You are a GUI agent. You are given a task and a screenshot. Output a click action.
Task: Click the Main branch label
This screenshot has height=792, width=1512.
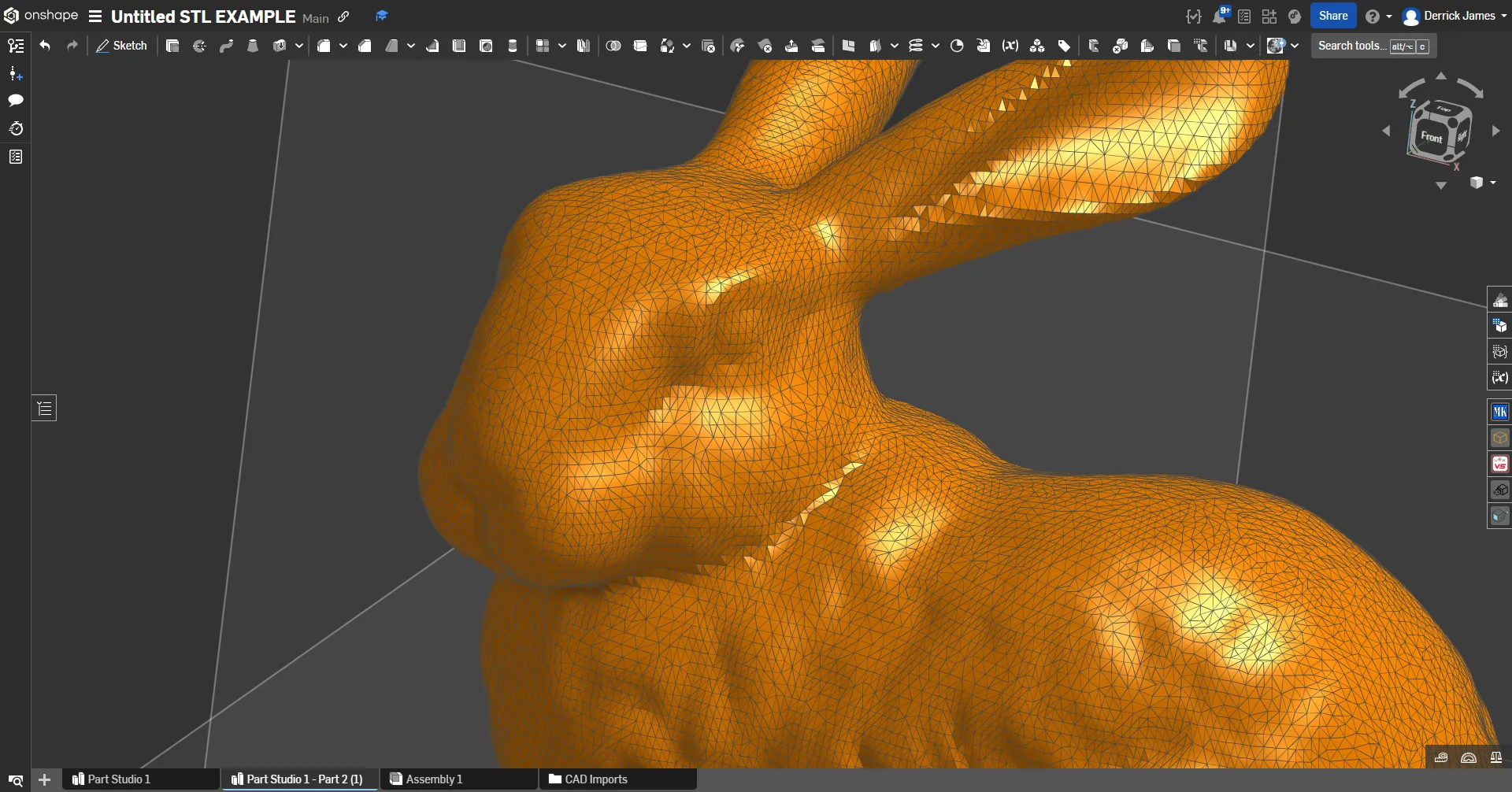[316, 17]
